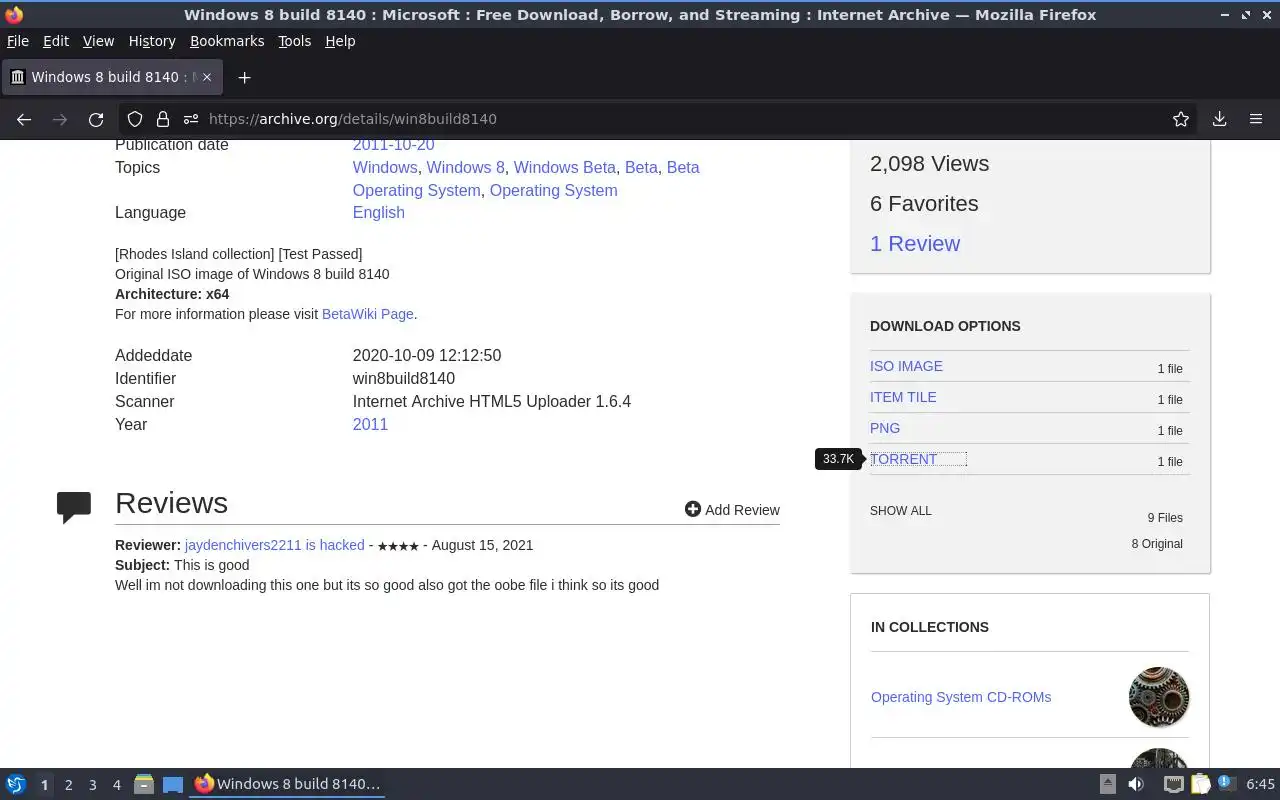Open the Edit menu
Image resolution: width=1280 pixels, height=800 pixels.
[x=56, y=41]
